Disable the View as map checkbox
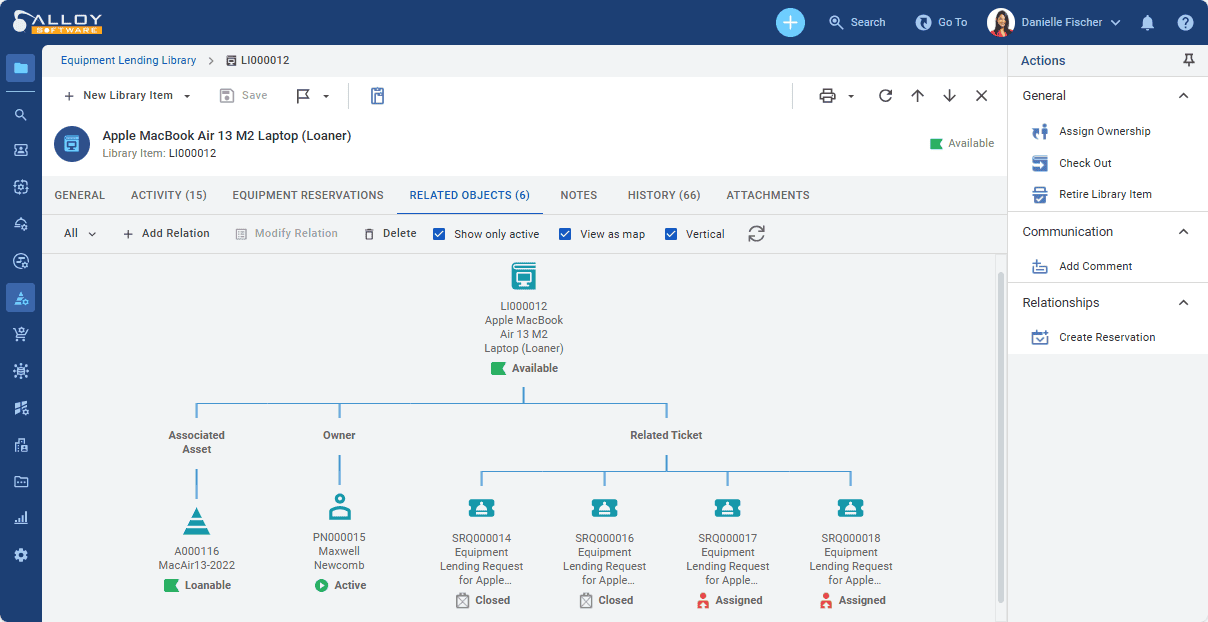The height and width of the screenshot is (622, 1208). pyautogui.click(x=565, y=234)
